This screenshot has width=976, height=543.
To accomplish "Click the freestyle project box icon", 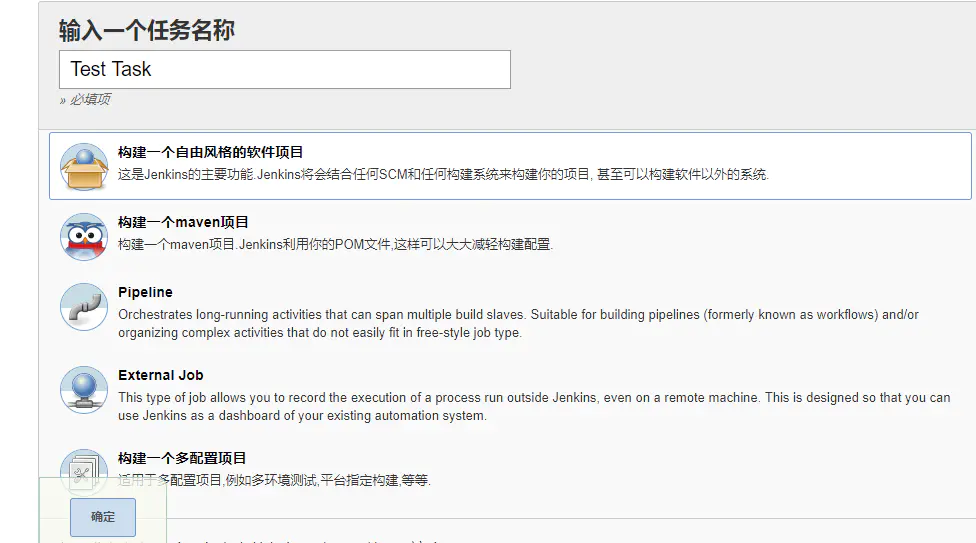I will [x=84, y=167].
